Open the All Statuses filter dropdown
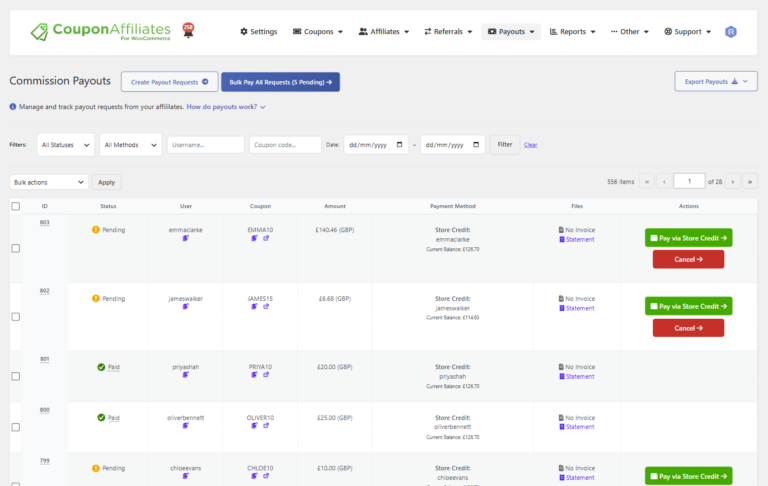768x486 pixels. click(66, 145)
